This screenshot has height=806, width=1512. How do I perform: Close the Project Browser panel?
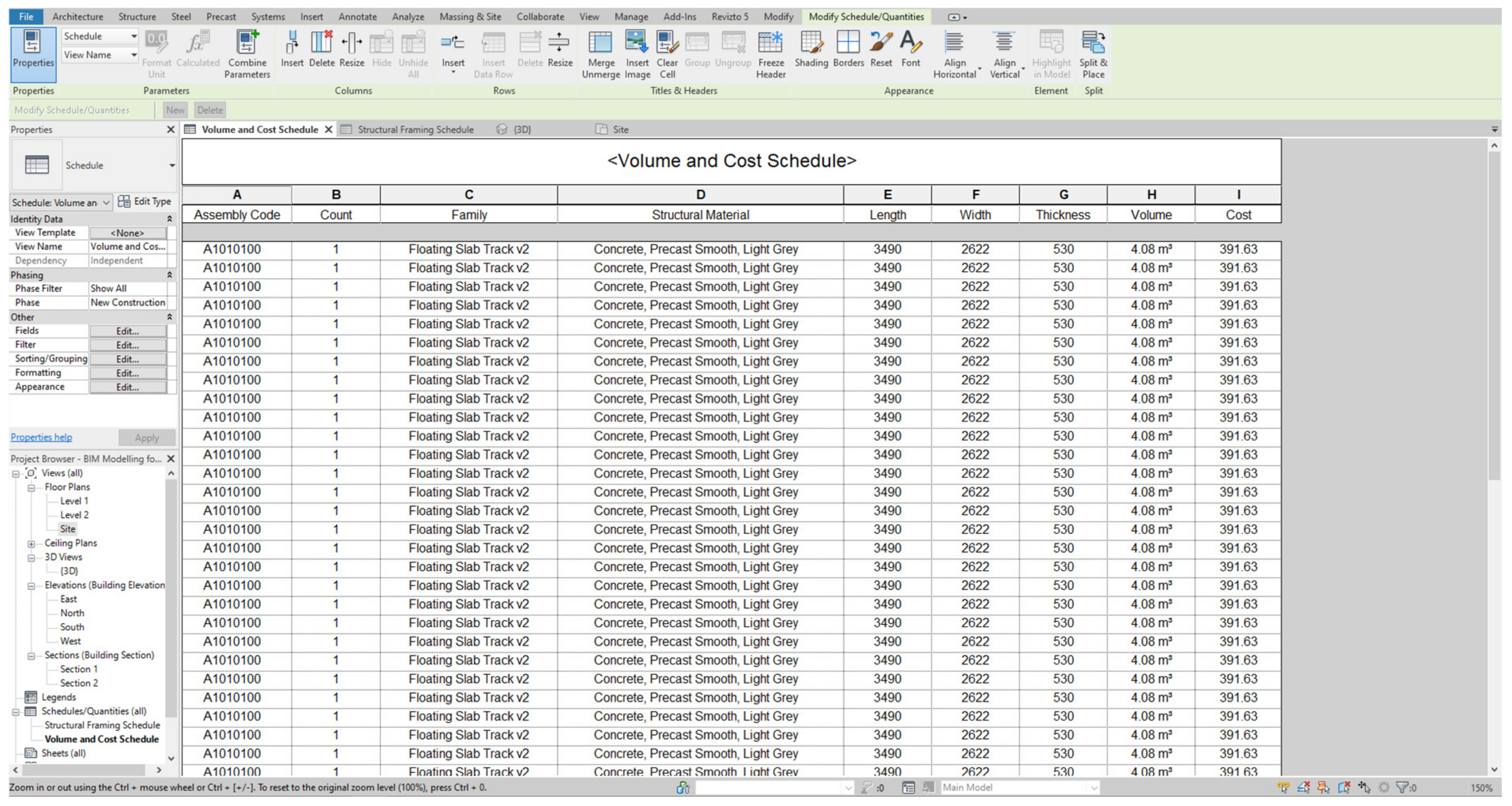pos(171,458)
